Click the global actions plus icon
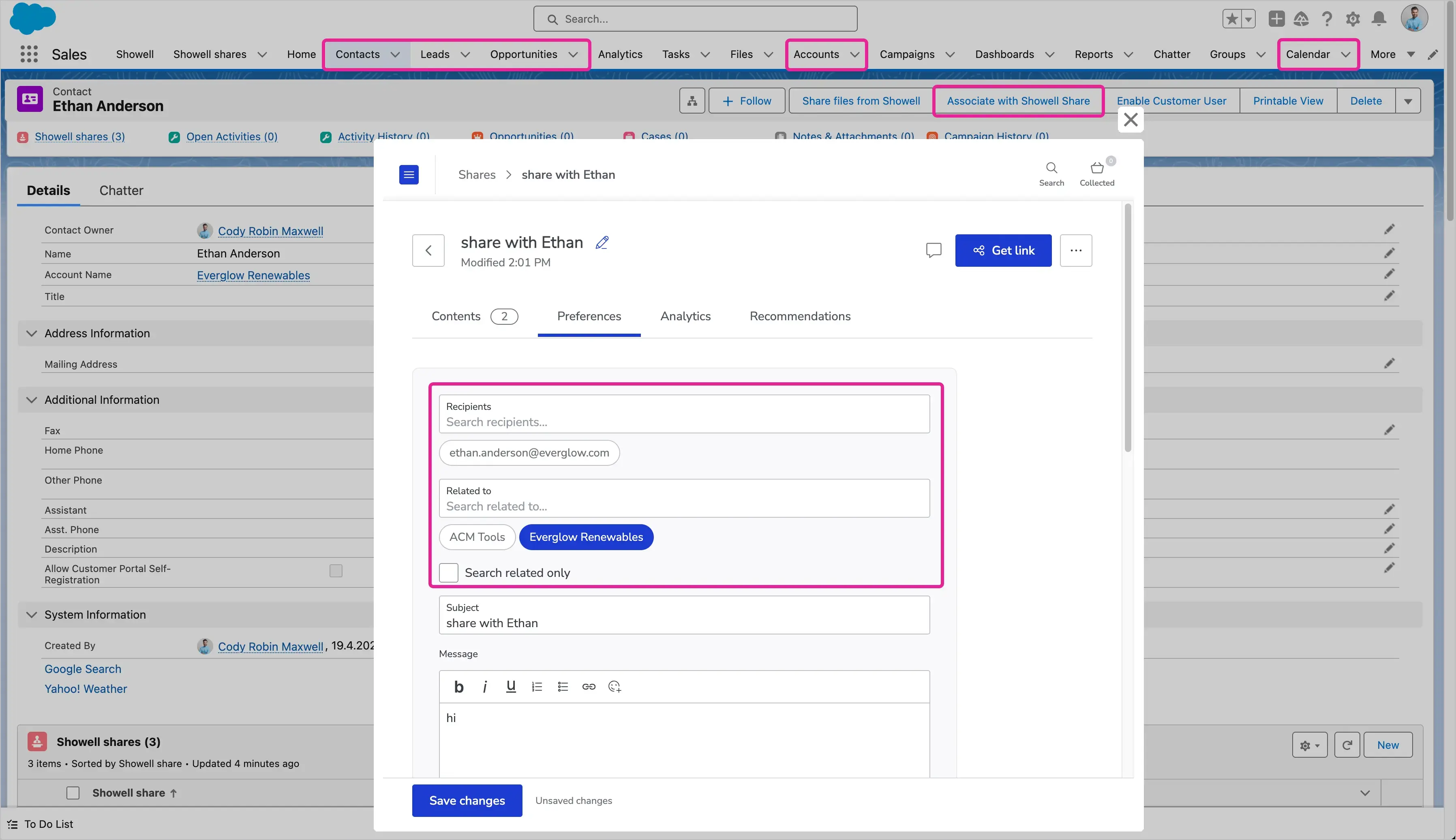The image size is (1456, 840). point(1276,19)
